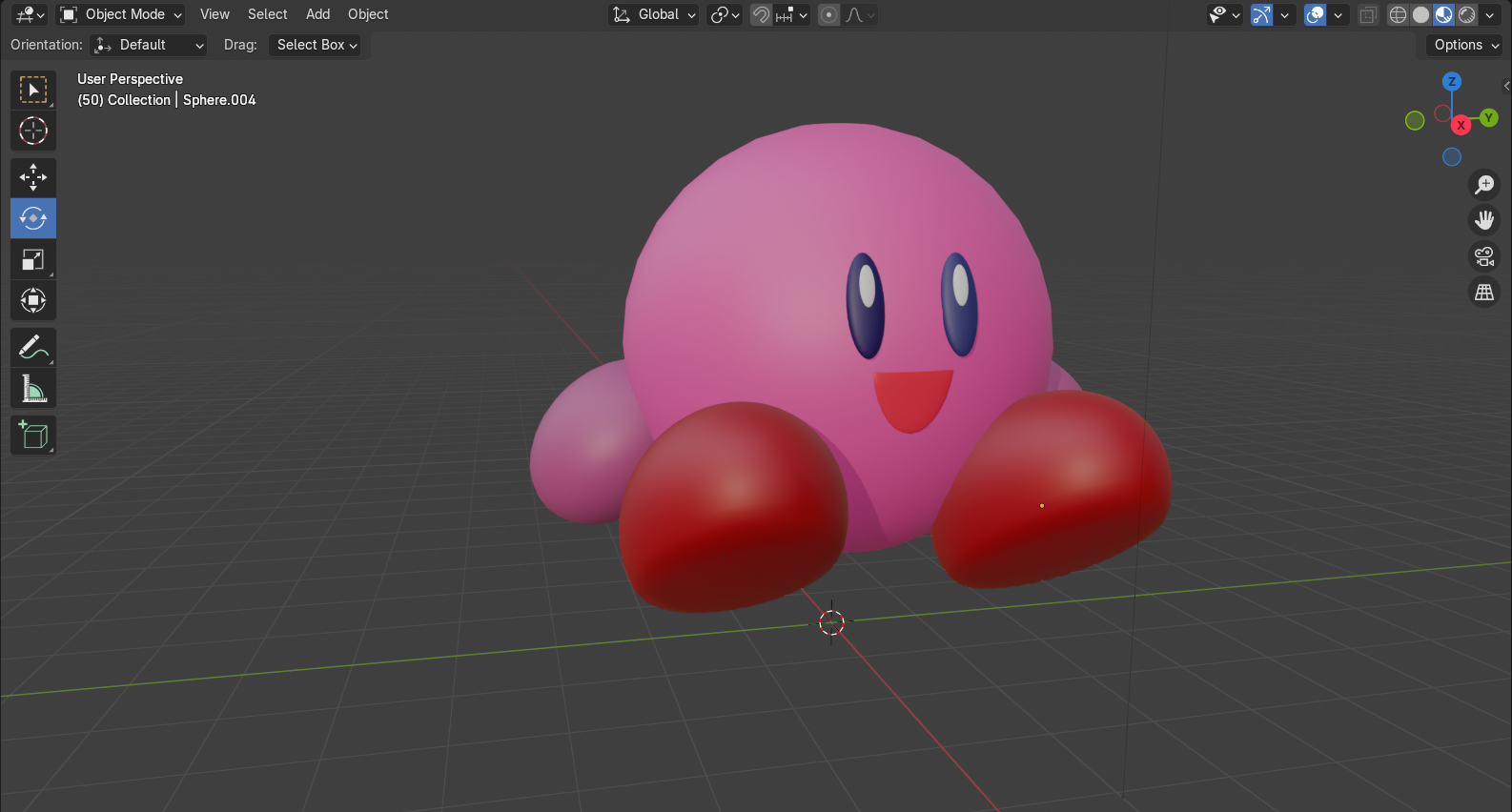The image size is (1512, 812).
Task: Click the "User Perspective" viewport label
Action: click(130, 79)
